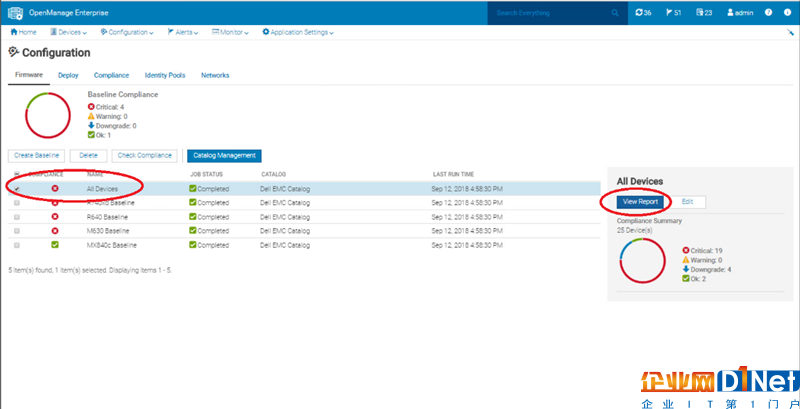
Task: Click the Create Baseline button
Action: point(37,156)
